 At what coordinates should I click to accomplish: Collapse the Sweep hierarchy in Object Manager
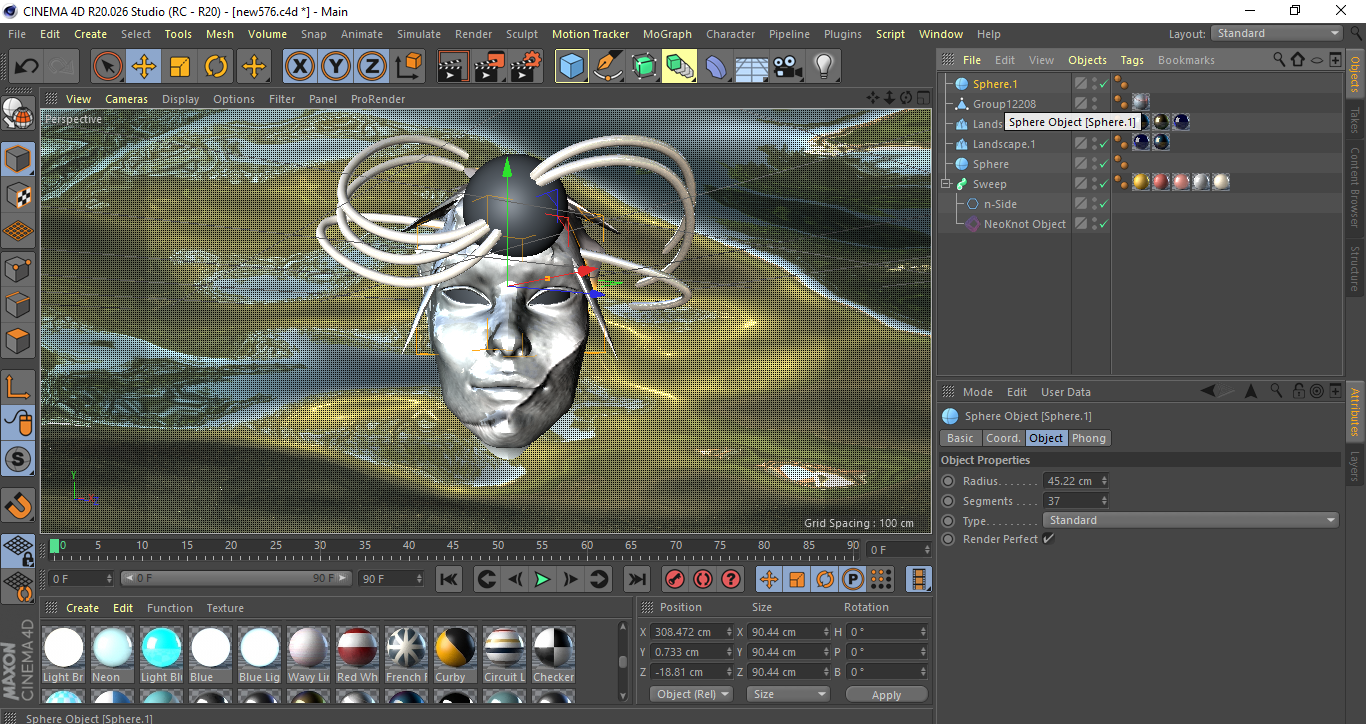click(946, 183)
